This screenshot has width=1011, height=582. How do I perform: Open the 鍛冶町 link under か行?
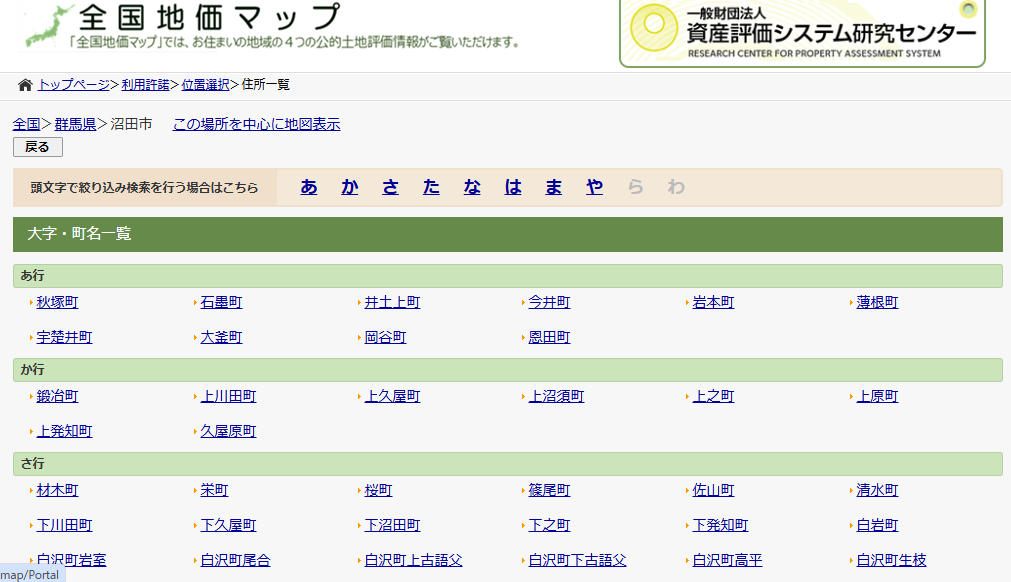click(x=57, y=396)
